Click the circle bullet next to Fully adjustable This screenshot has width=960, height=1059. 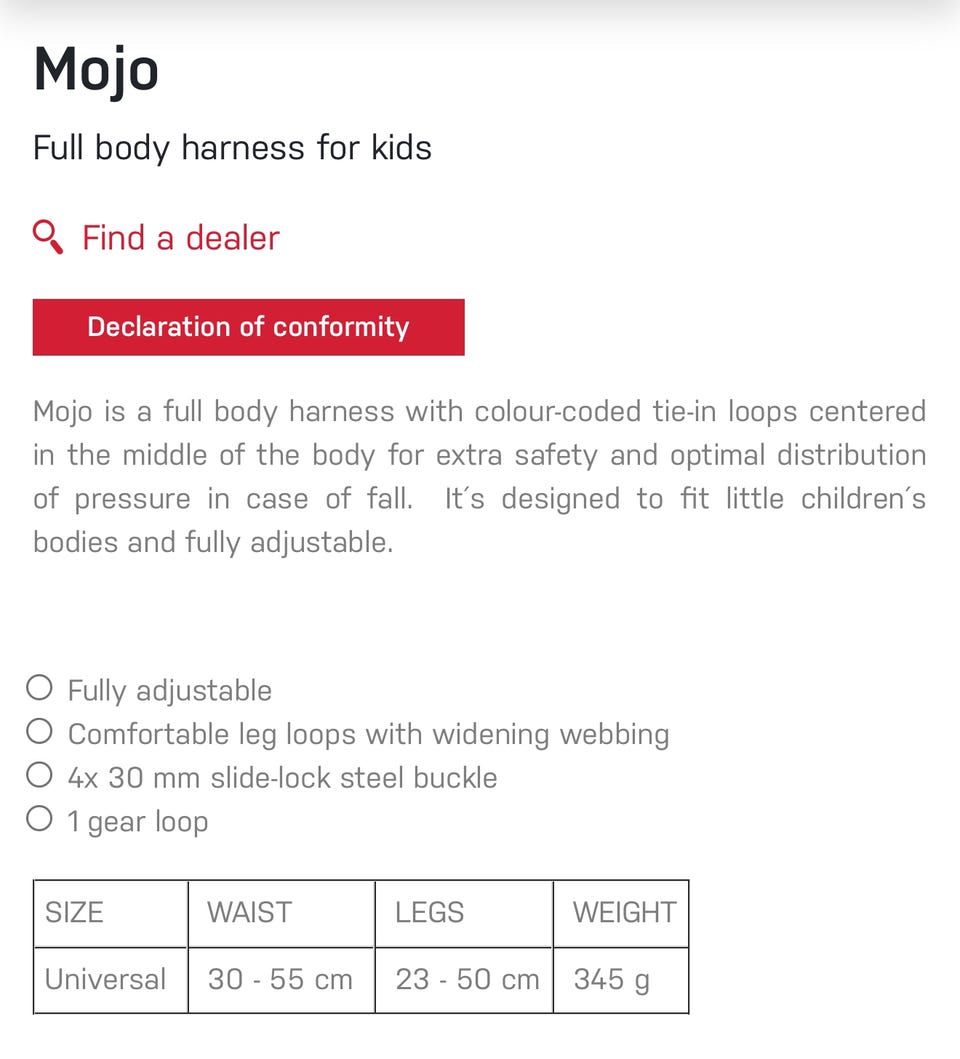coord(39,688)
